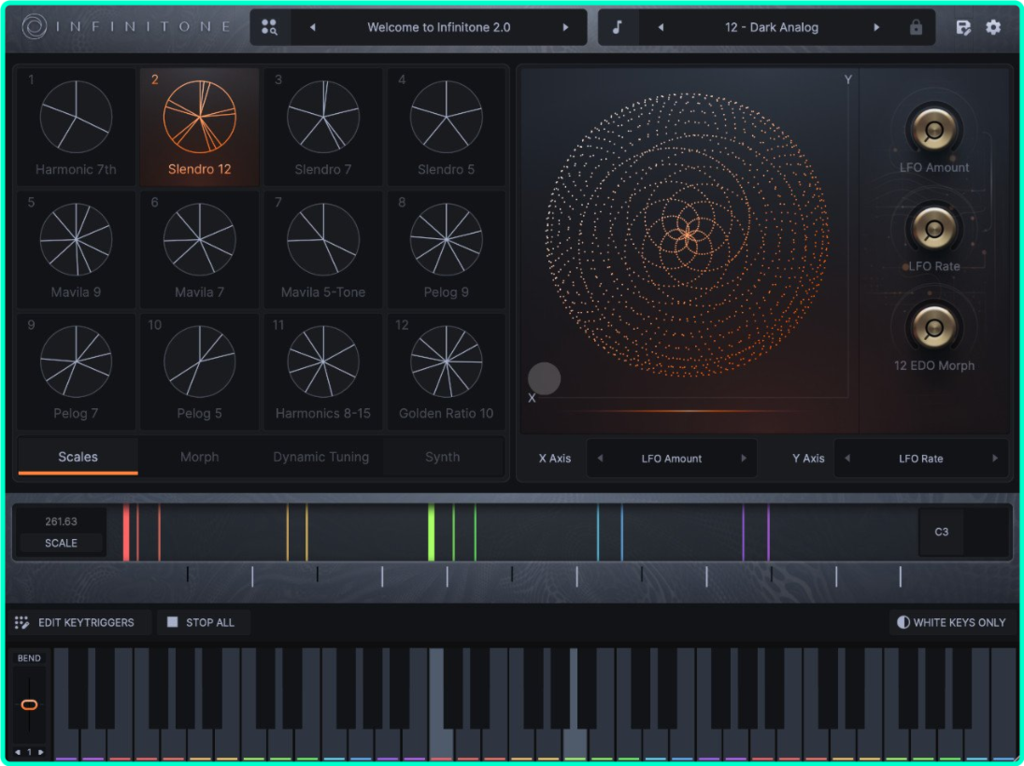The height and width of the screenshot is (766, 1024).
Task: Click the music note sound preset icon
Action: (x=617, y=27)
